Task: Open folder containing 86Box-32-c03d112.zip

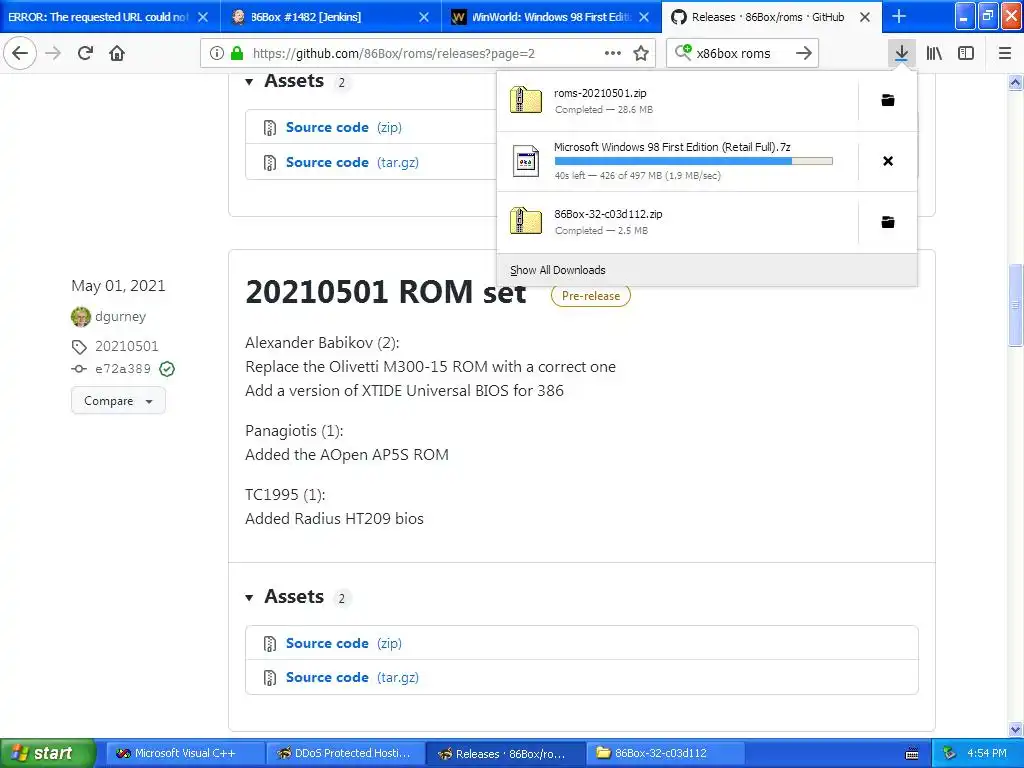Action: [x=888, y=222]
